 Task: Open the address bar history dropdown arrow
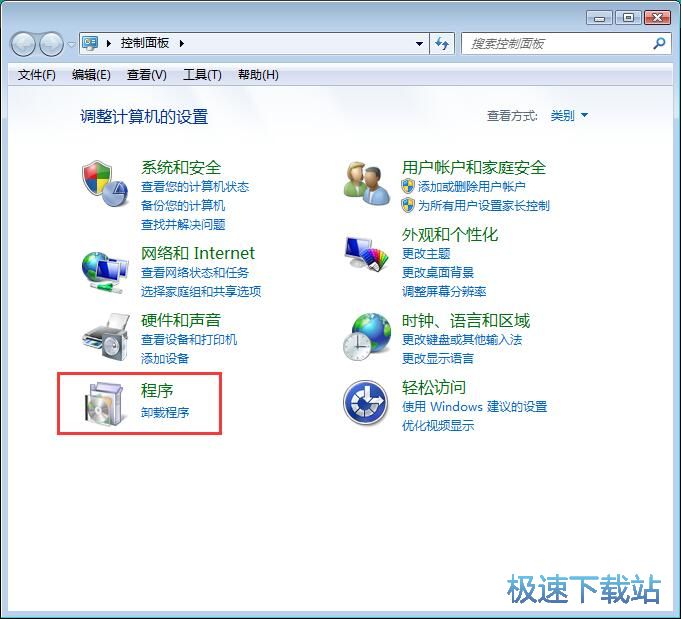(x=420, y=43)
